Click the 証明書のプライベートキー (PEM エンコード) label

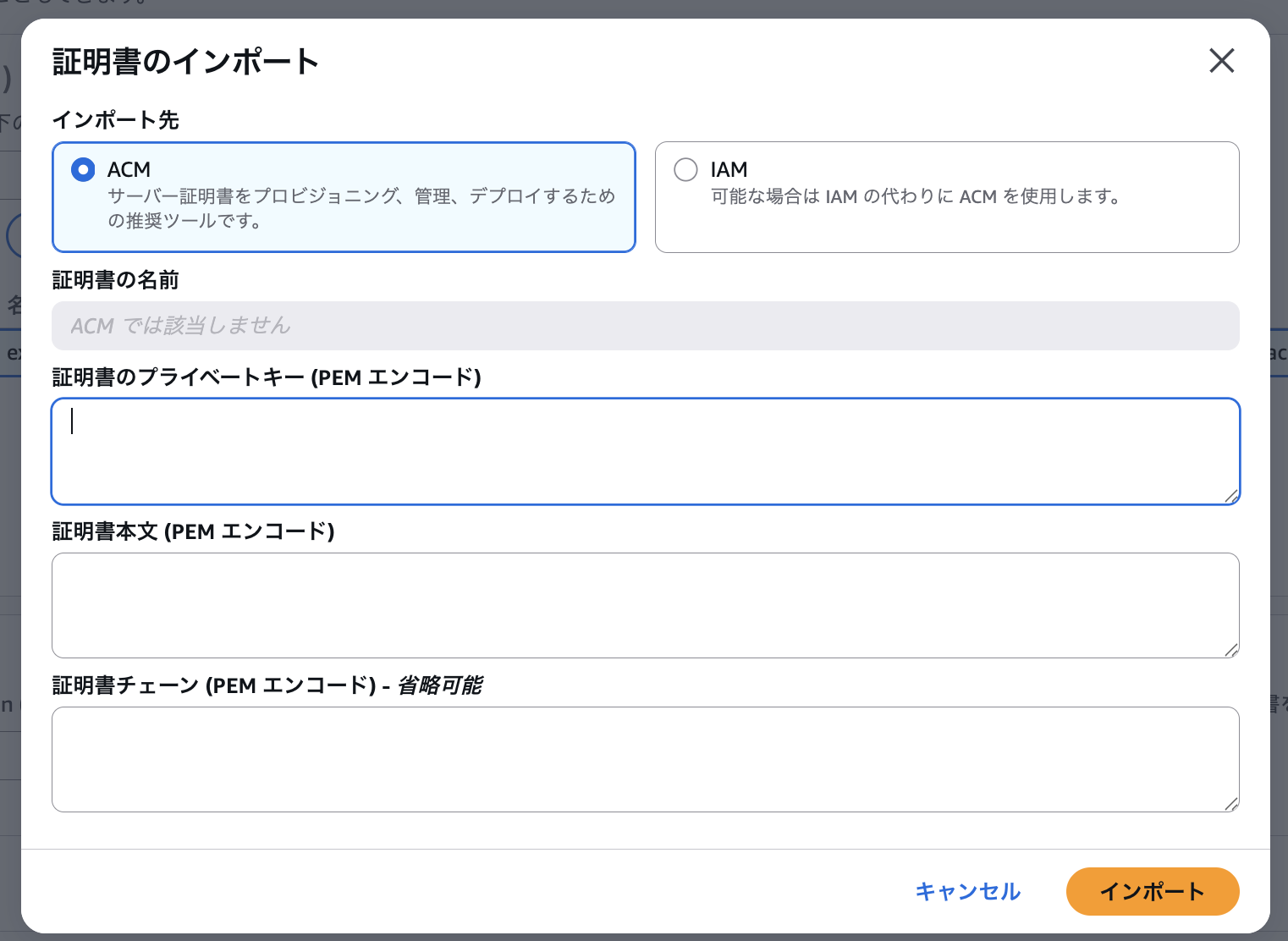pos(267,378)
